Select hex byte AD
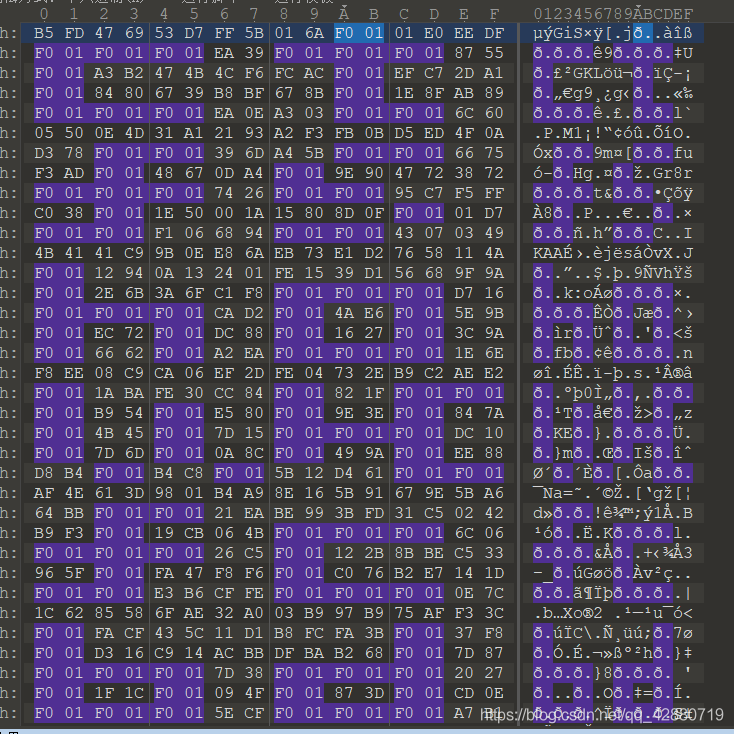The height and width of the screenshot is (734, 734). pos(74,173)
